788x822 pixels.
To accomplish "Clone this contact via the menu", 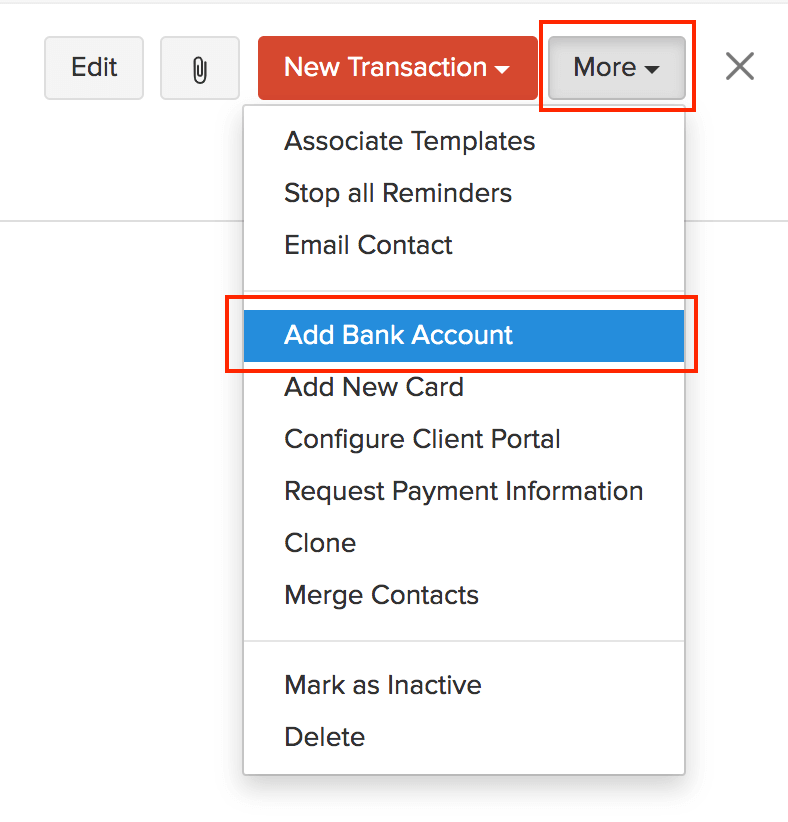I will click(x=320, y=543).
